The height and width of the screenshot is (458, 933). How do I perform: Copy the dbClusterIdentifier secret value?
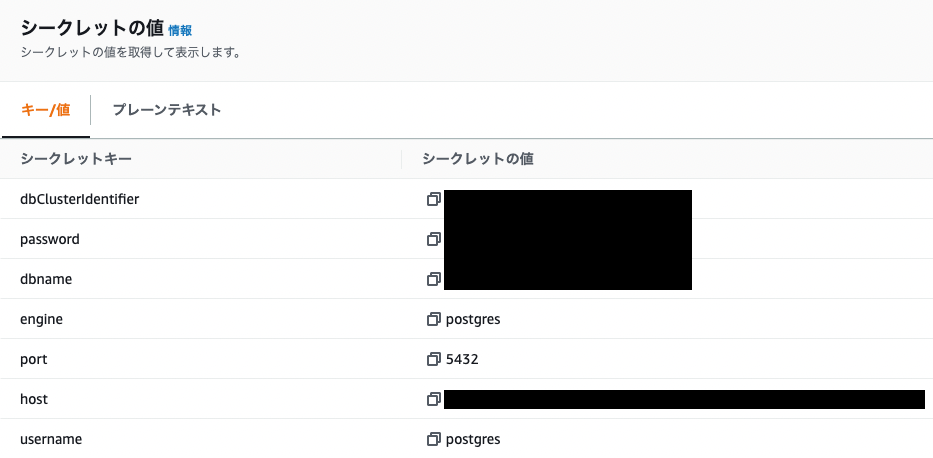coord(433,199)
